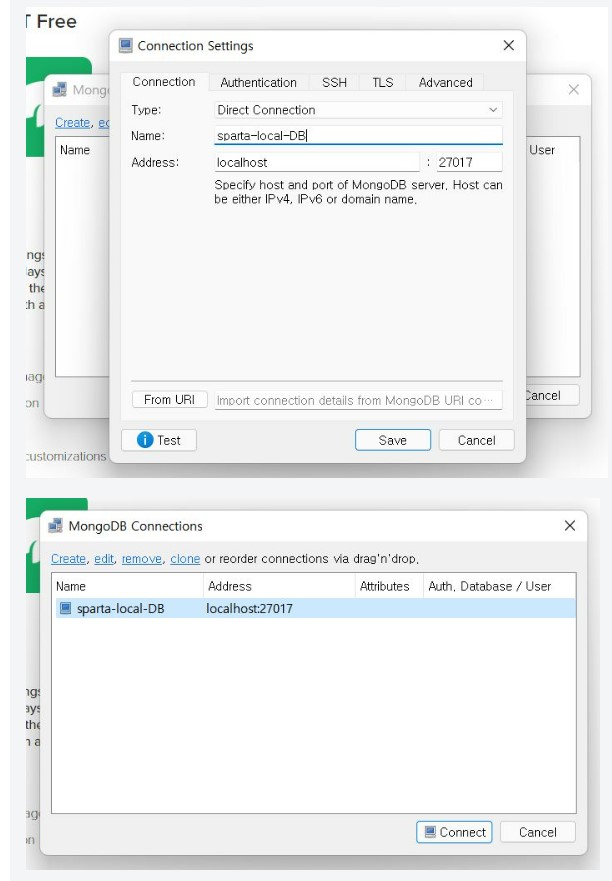Click the Name column header in connections list
Screen dimensions: 612x881
pyautogui.click(x=128, y=586)
